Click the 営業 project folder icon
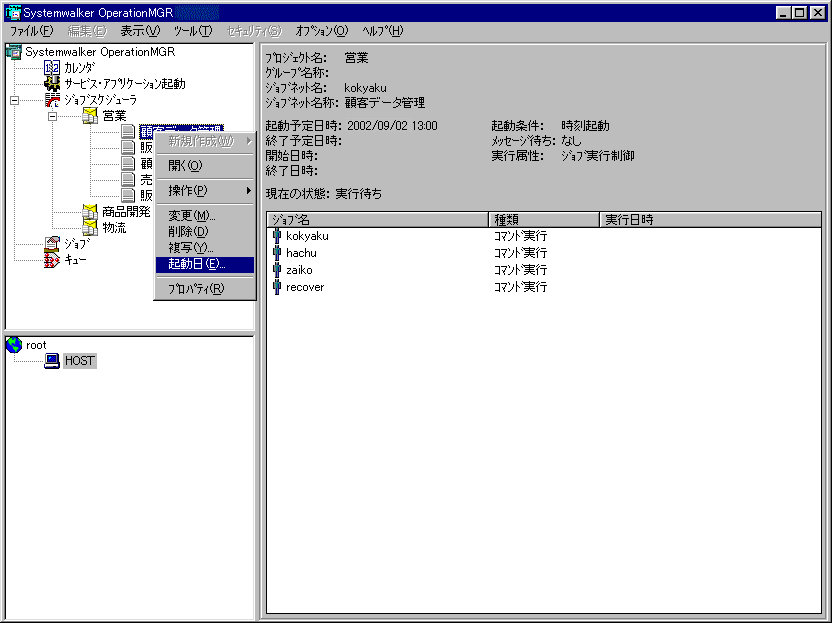This screenshot has height=623, width=832. [x=90, y=115]
